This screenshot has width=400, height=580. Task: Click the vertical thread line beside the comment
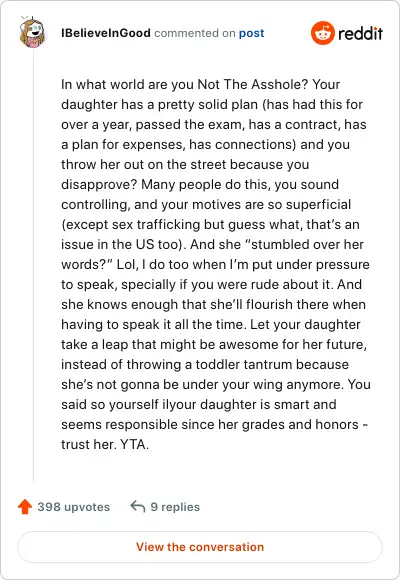coord(34,266)
